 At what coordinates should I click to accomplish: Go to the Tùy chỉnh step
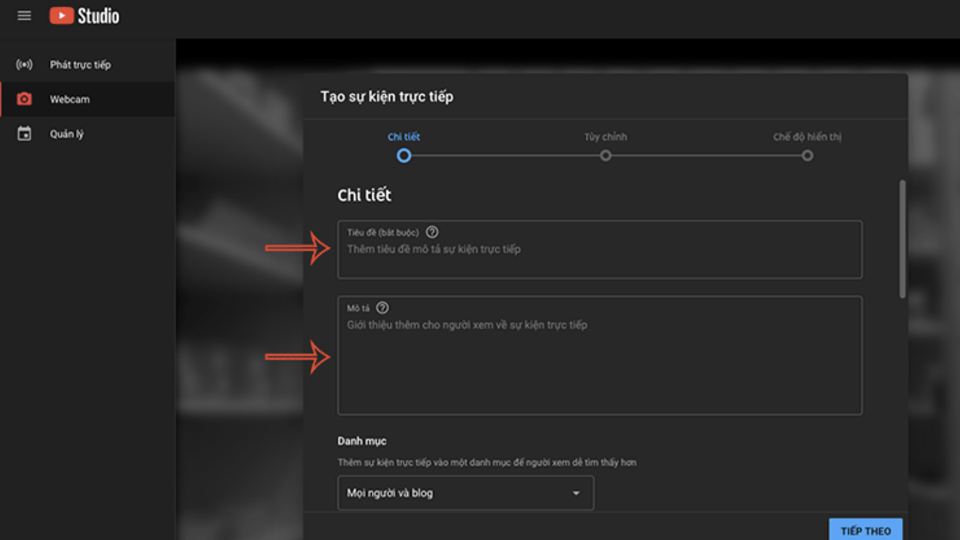point(606,137)
